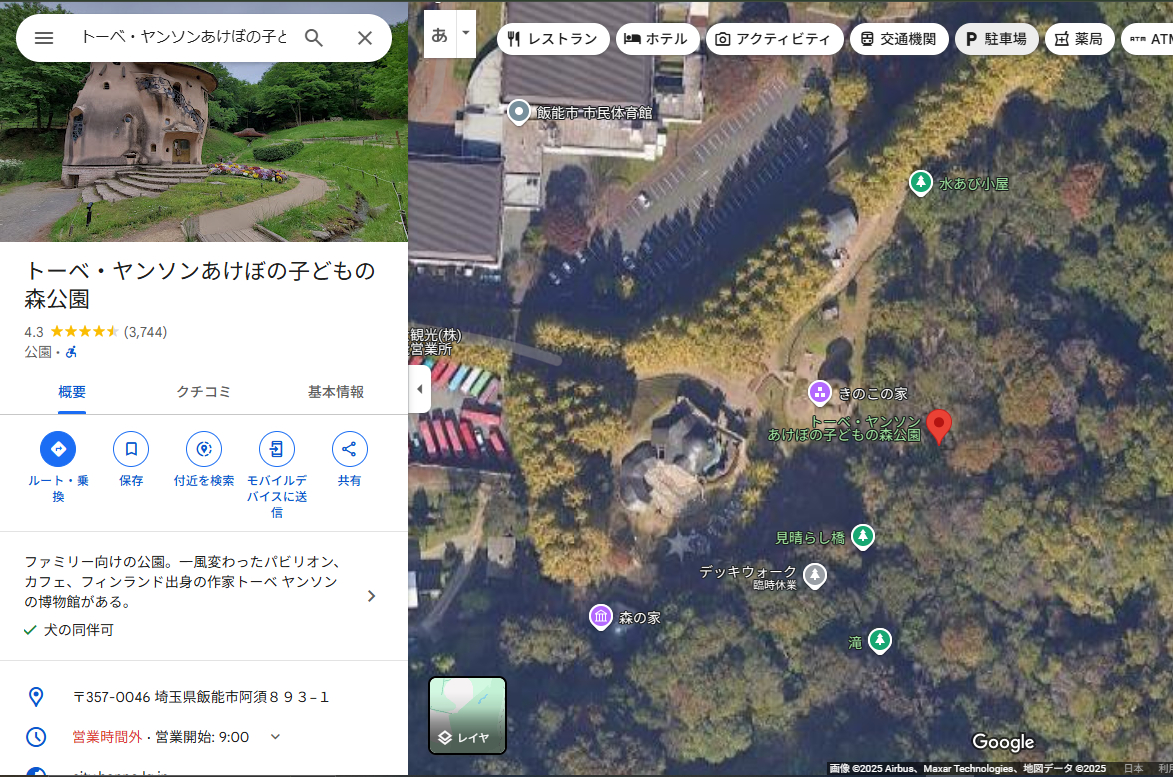Filter by アクティビティ chip

(774, 39)
